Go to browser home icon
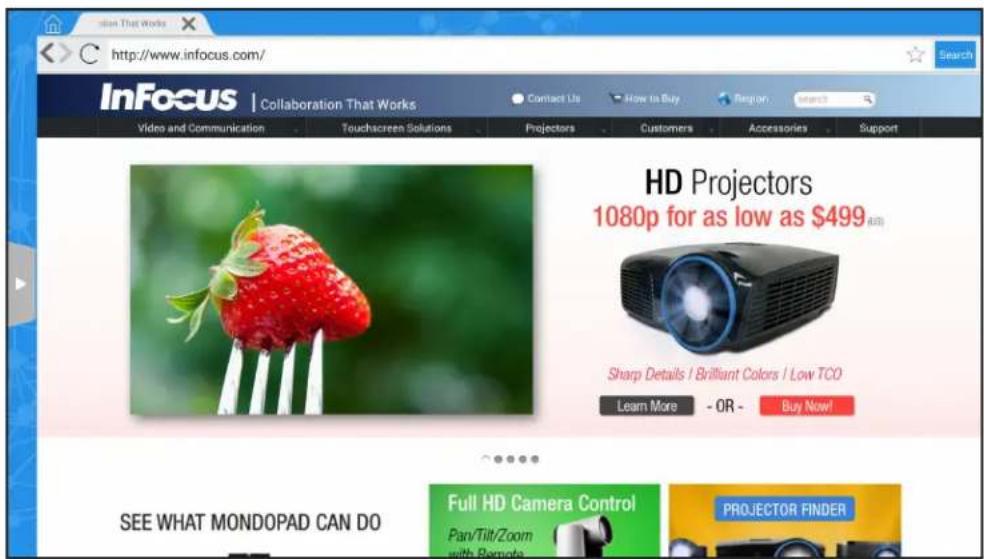The image size is (984, 559). [53, 24]
